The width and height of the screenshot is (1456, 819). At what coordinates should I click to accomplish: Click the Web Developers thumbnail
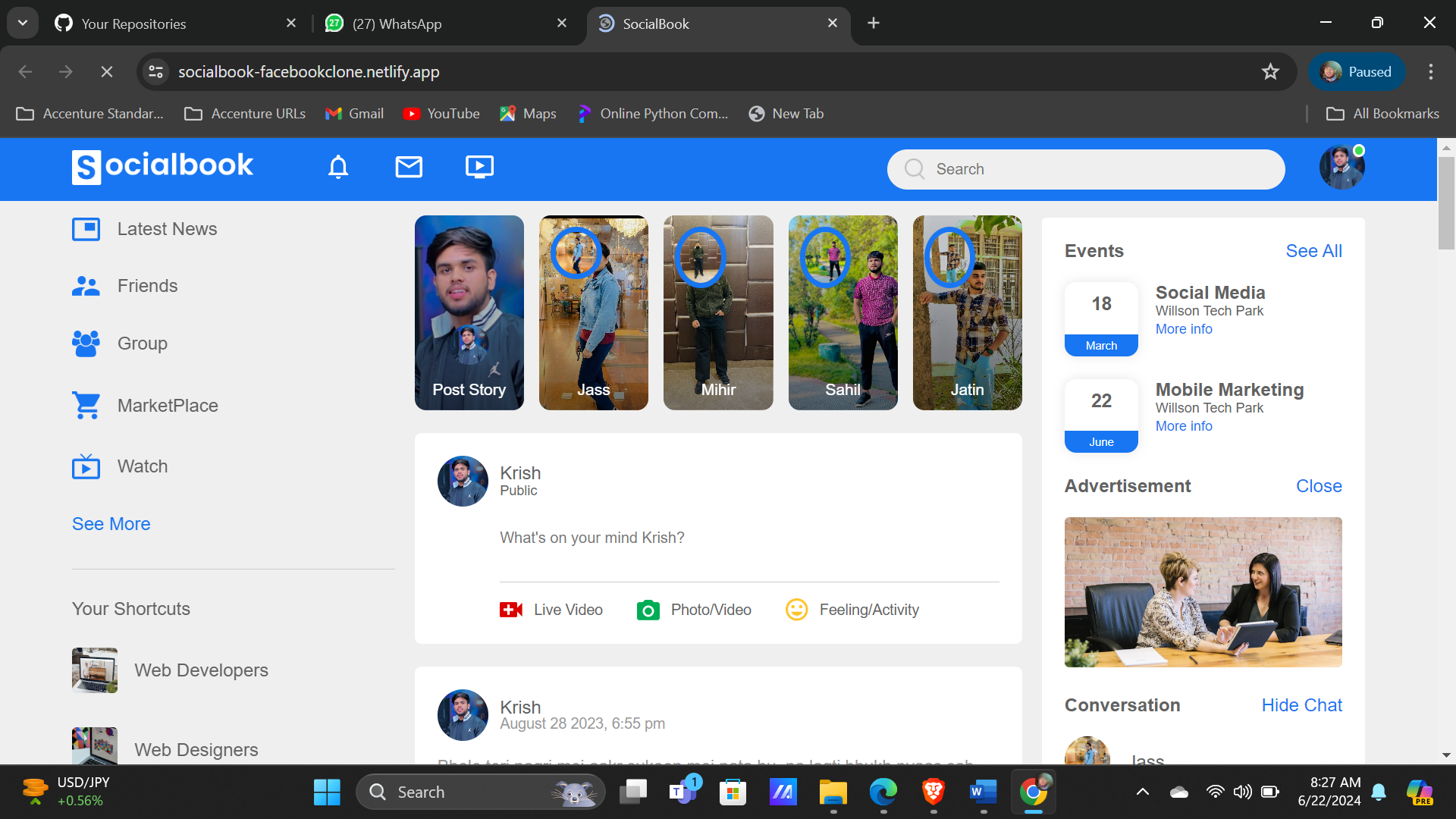(x=95, y=670)
